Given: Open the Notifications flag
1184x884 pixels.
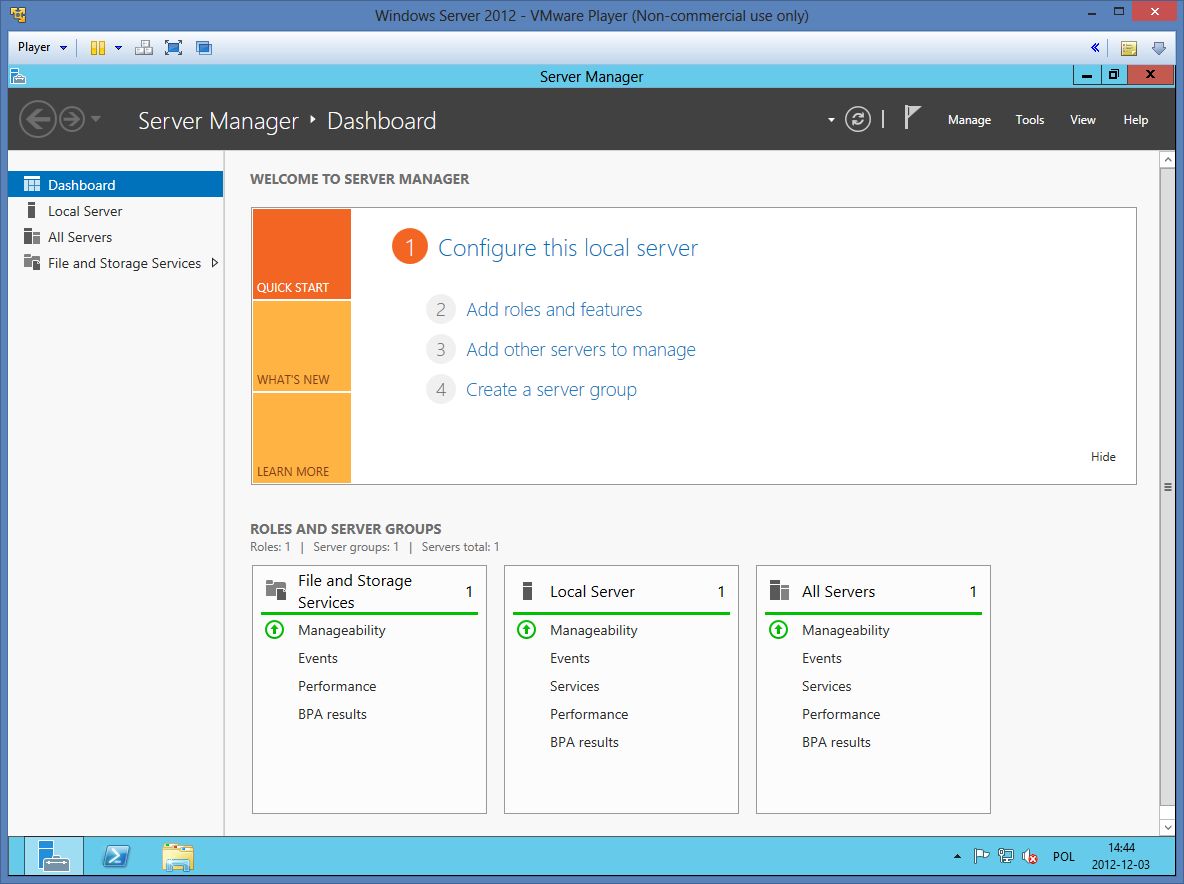Looking at the screenshot, I should [x=912, y=118].
